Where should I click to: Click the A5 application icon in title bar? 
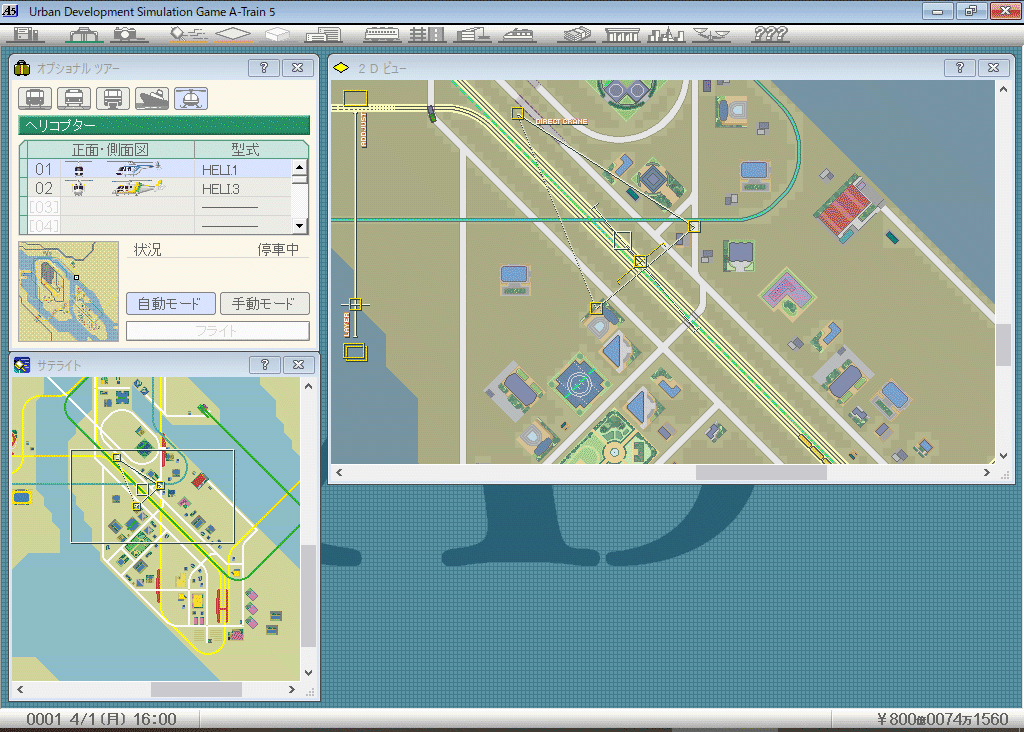click(x=10, y=11)
